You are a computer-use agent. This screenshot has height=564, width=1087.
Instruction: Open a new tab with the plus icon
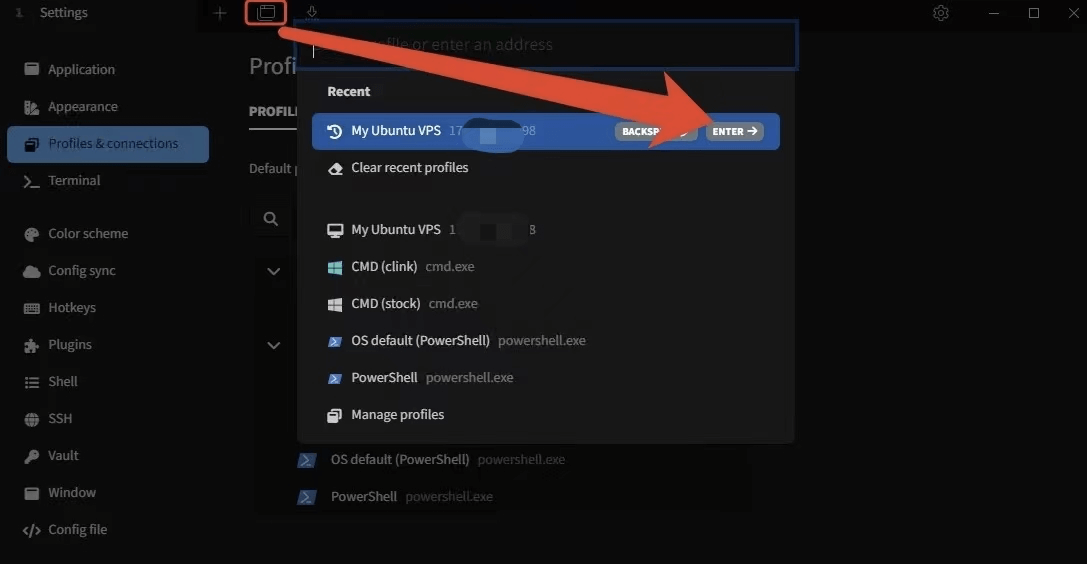220,13
